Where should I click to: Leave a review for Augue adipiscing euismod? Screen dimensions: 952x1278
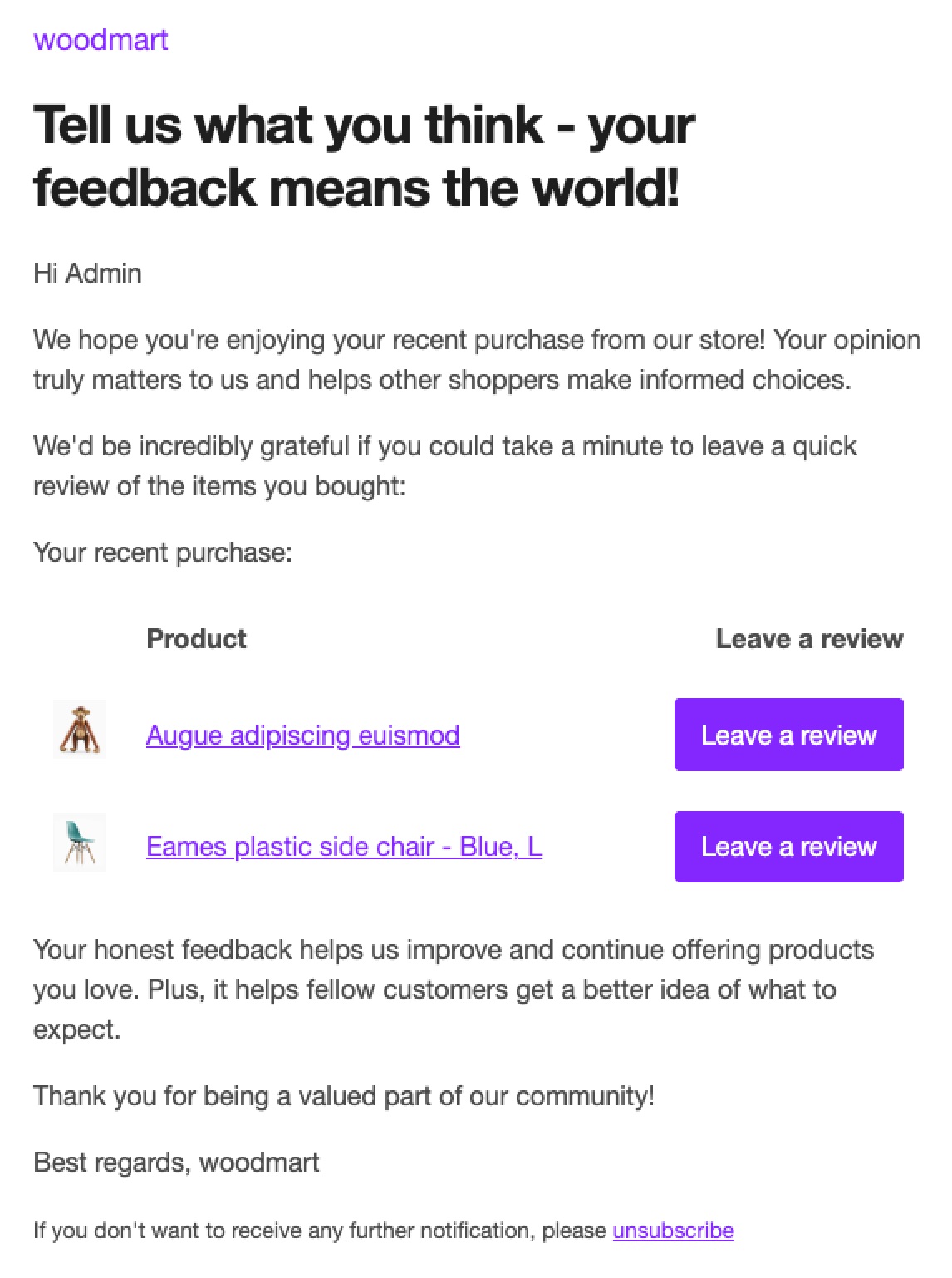(788, 735)
